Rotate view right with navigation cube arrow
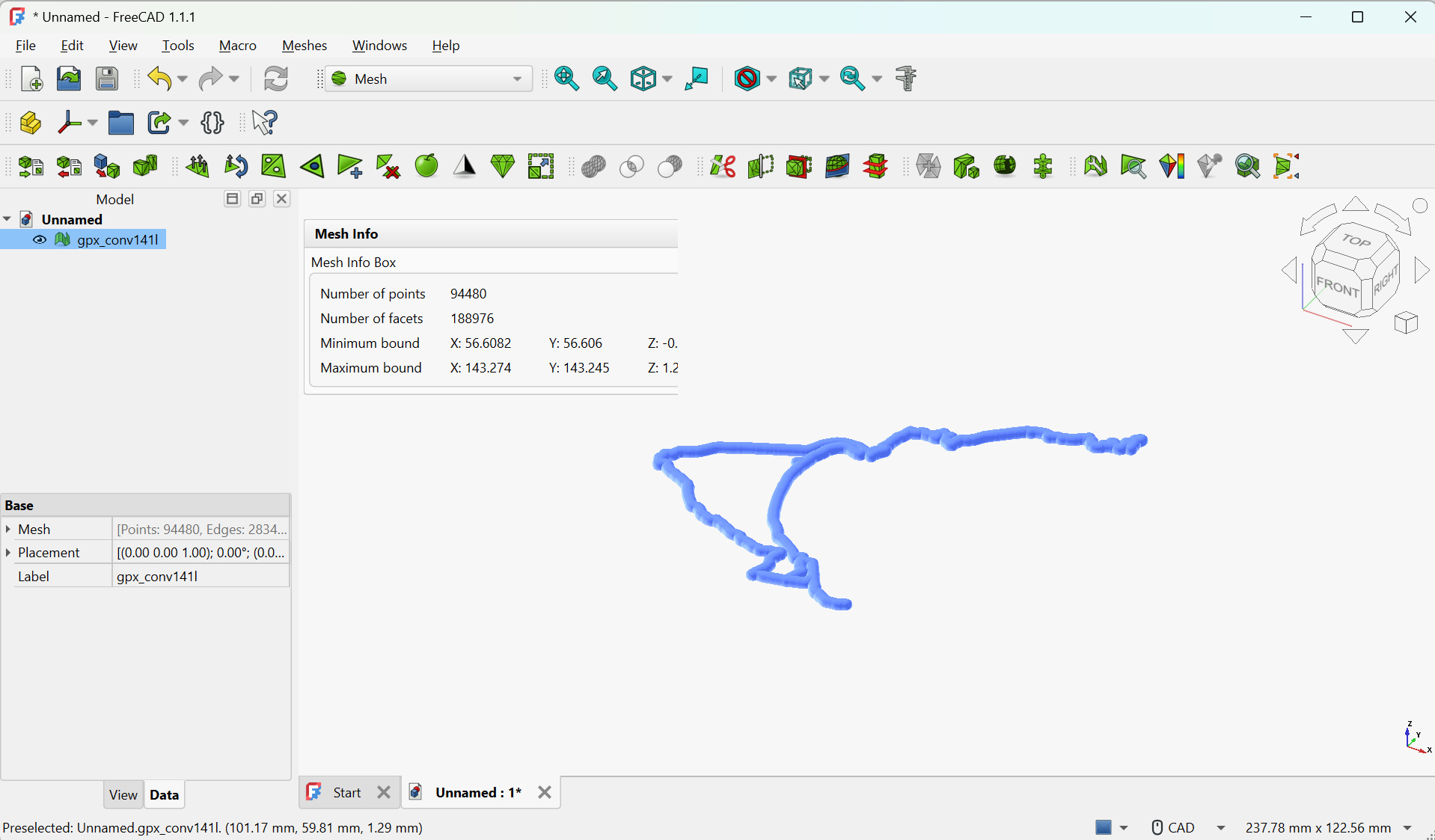The width and height of the screenshot is (1435, 840). click(1422, 270)
